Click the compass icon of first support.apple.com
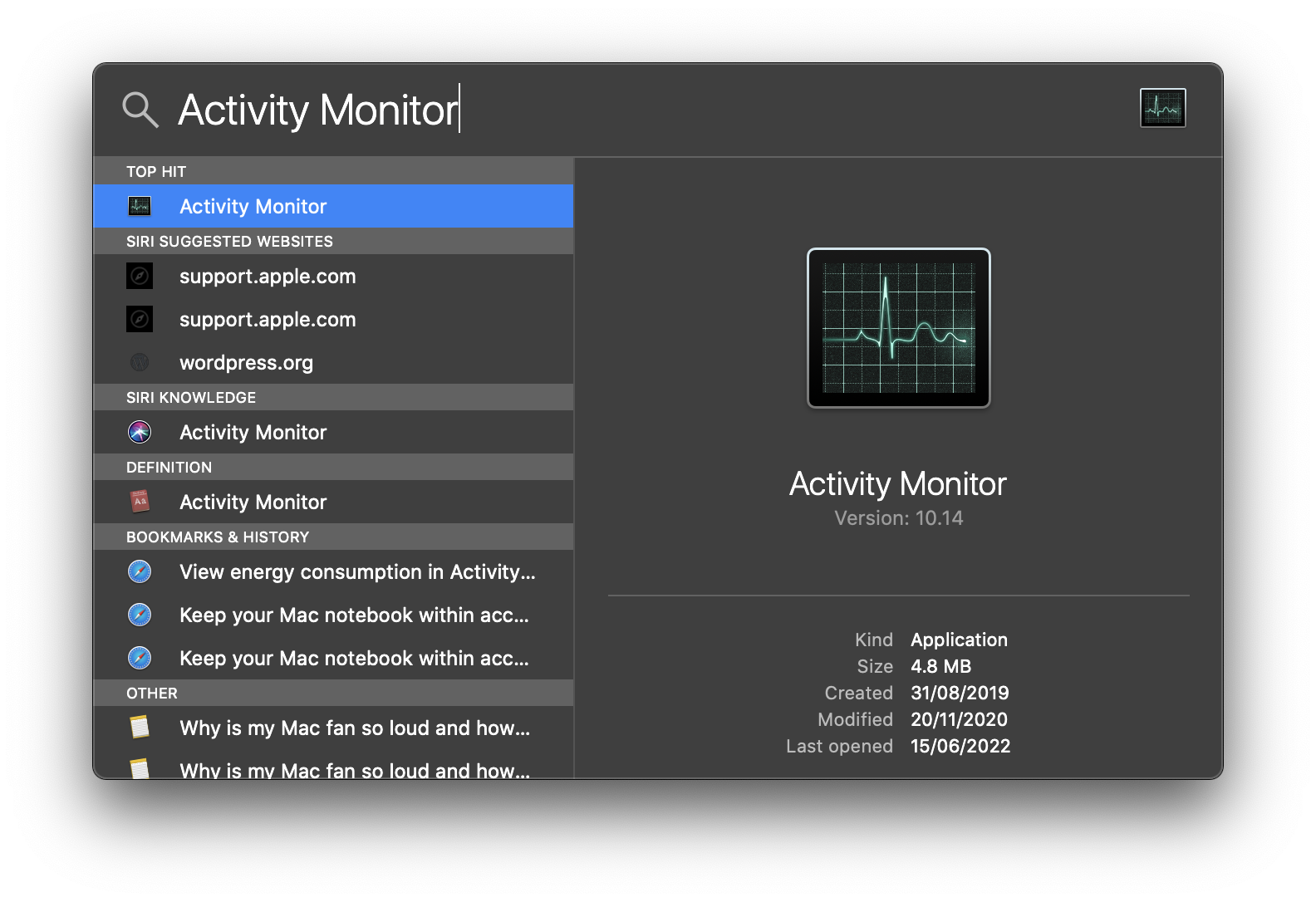The width and height of the screenshot is (1316, 902). coord(140,276)
